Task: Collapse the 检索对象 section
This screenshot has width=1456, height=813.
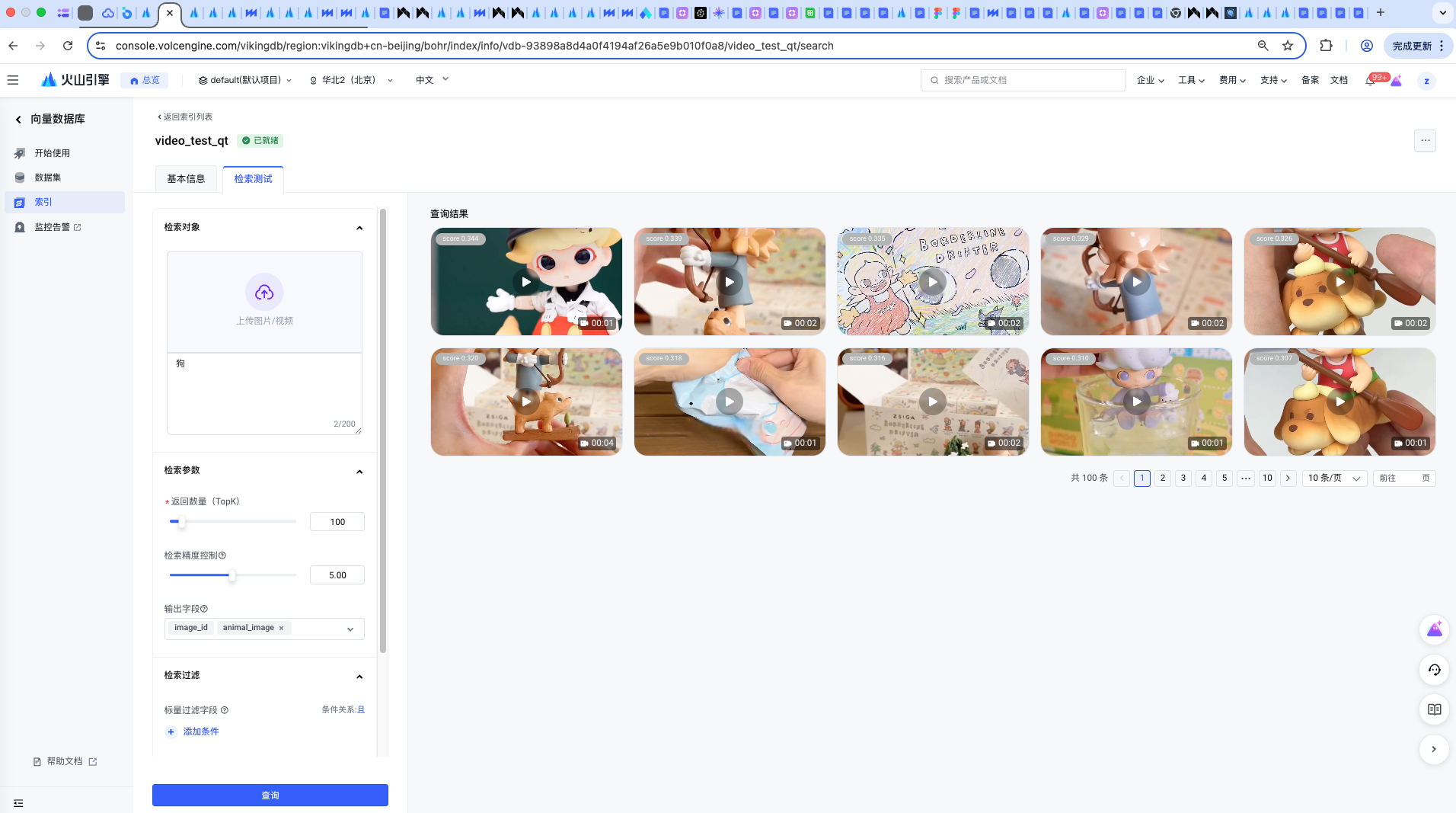Action: pyautogui.click(x=359, y=228)
